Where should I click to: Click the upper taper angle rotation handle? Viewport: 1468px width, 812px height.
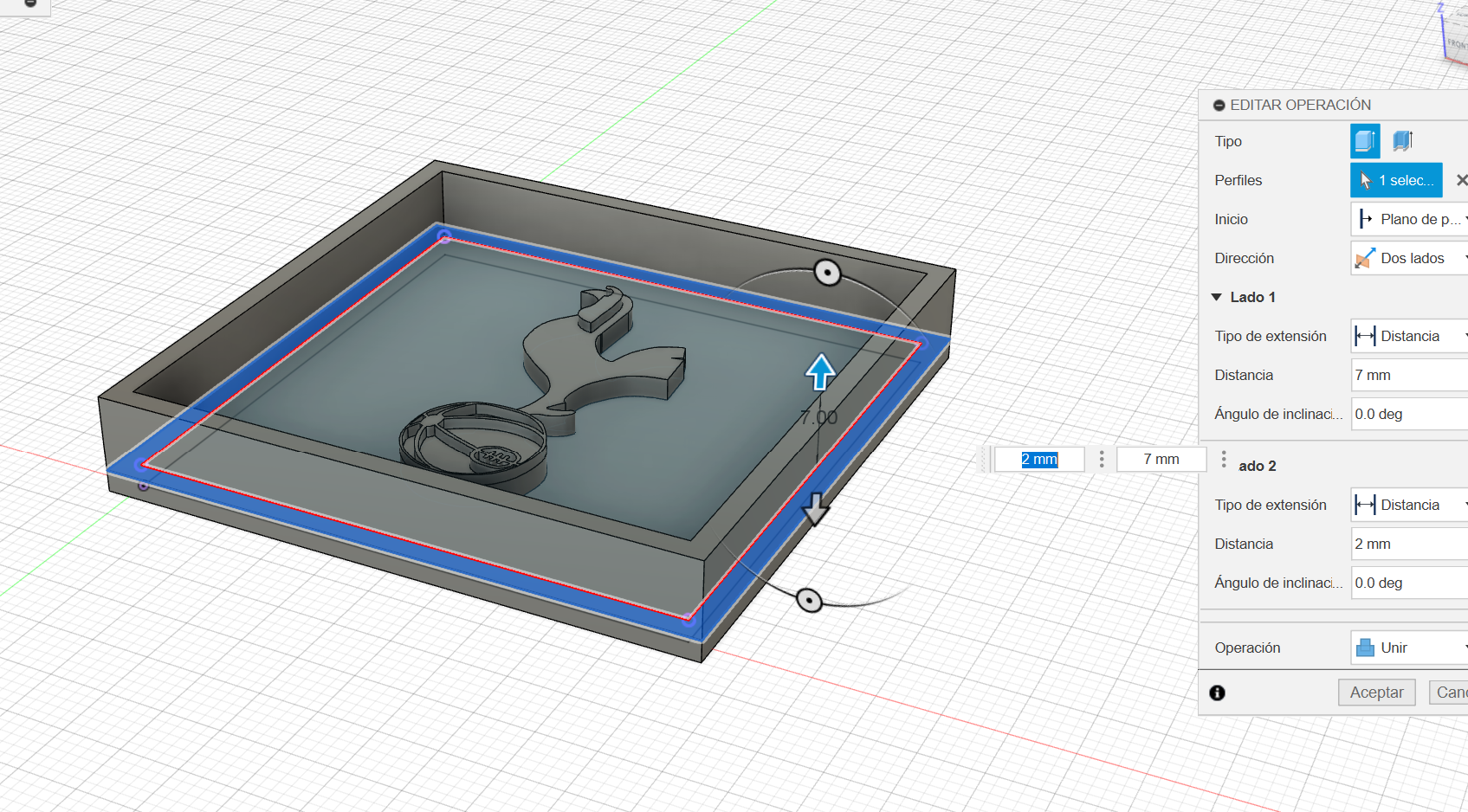828,273
